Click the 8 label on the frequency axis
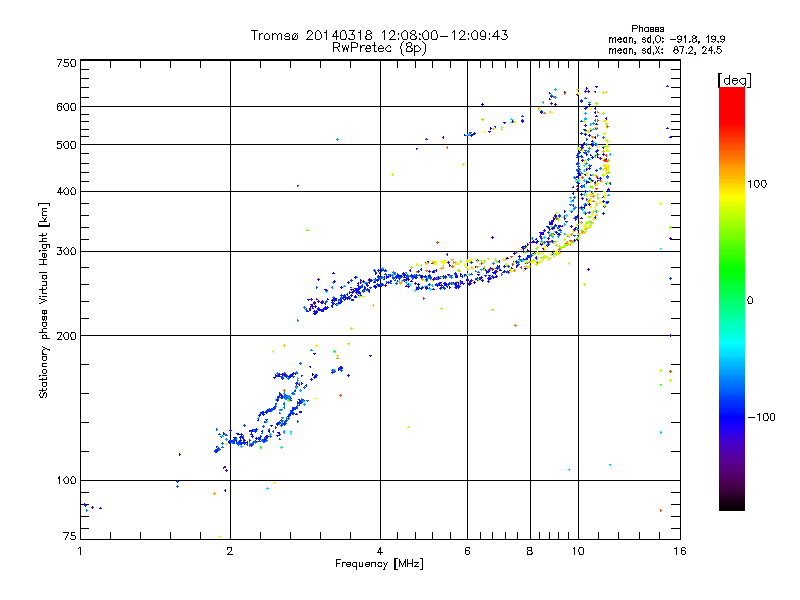Image resolution: width=800 pixels, height=600 pixels. tap(530, 551)
